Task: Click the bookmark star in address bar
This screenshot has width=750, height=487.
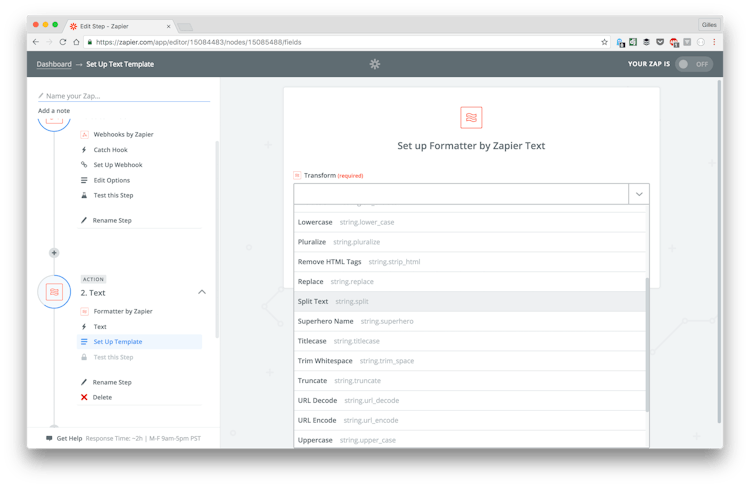Action: click(x=604, y=42)
